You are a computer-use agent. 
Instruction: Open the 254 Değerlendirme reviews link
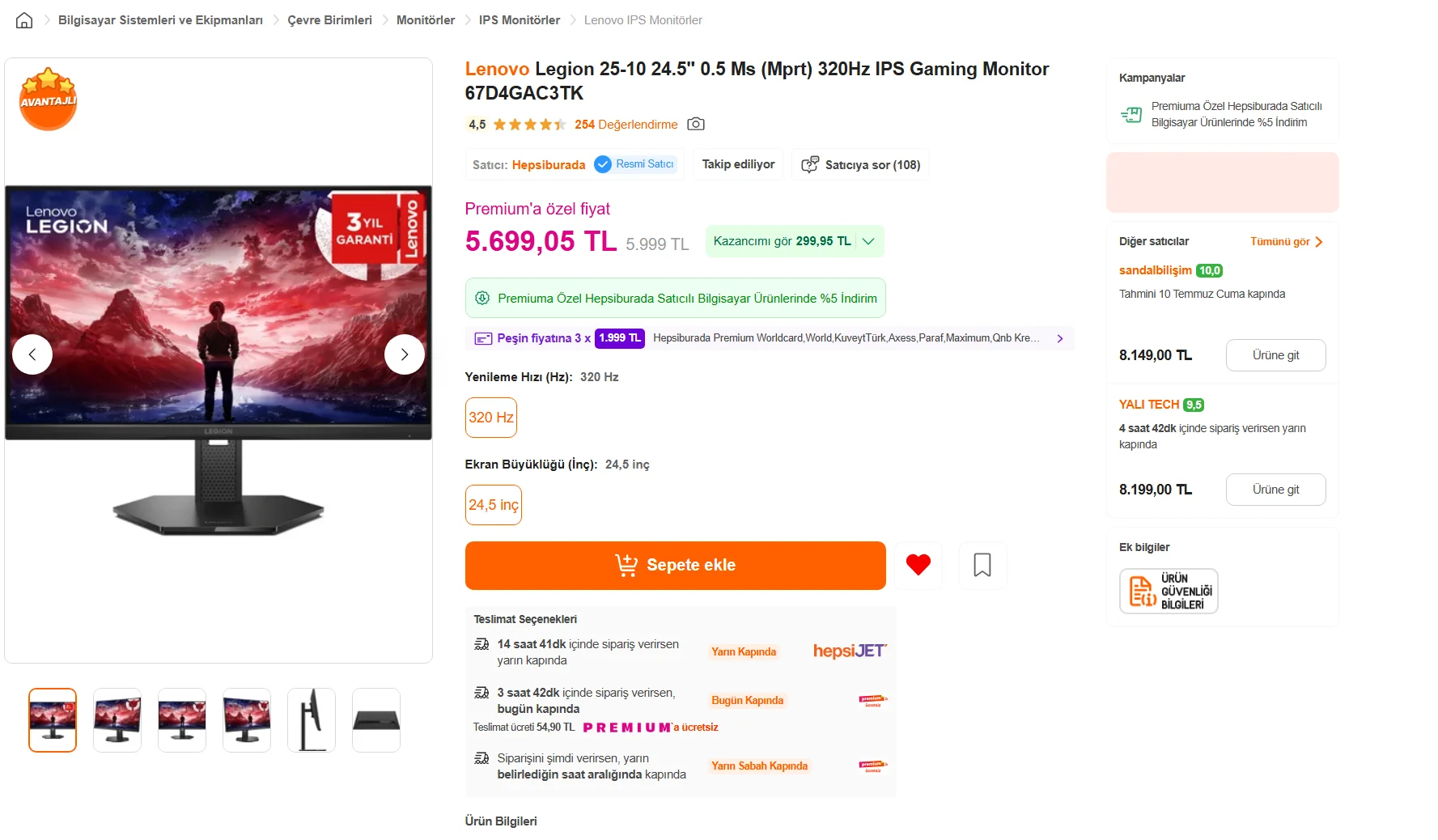pos(626,125)
